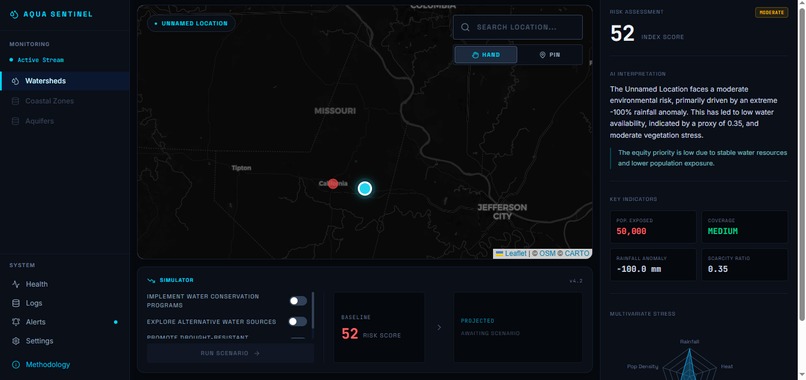The width and height of the screenshot is (806, 380).
Task: Open the Leaflet attribution link
Action: 515,254
